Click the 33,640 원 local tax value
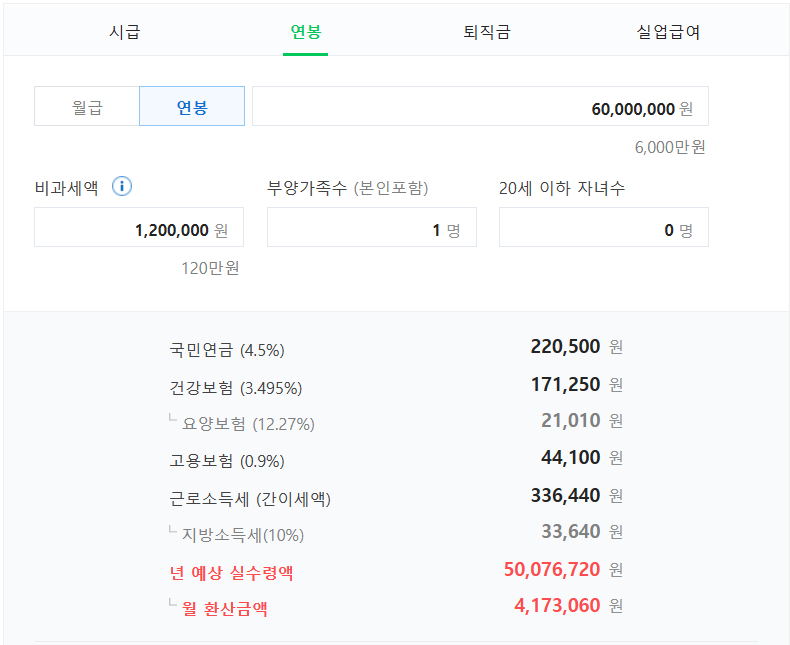Image resolution: width=790 pixels, height=645 pixels. (x=582, y=532)
